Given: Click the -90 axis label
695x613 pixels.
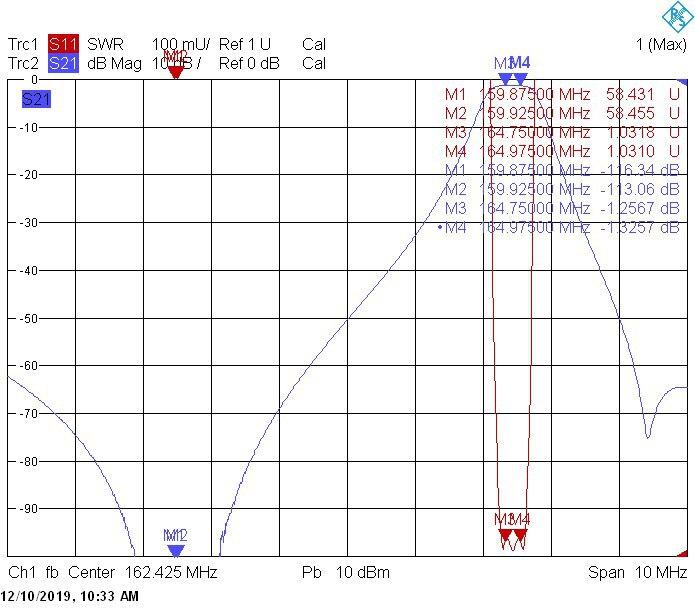Looking at the screenshot, I should click(x=27, y=509).
